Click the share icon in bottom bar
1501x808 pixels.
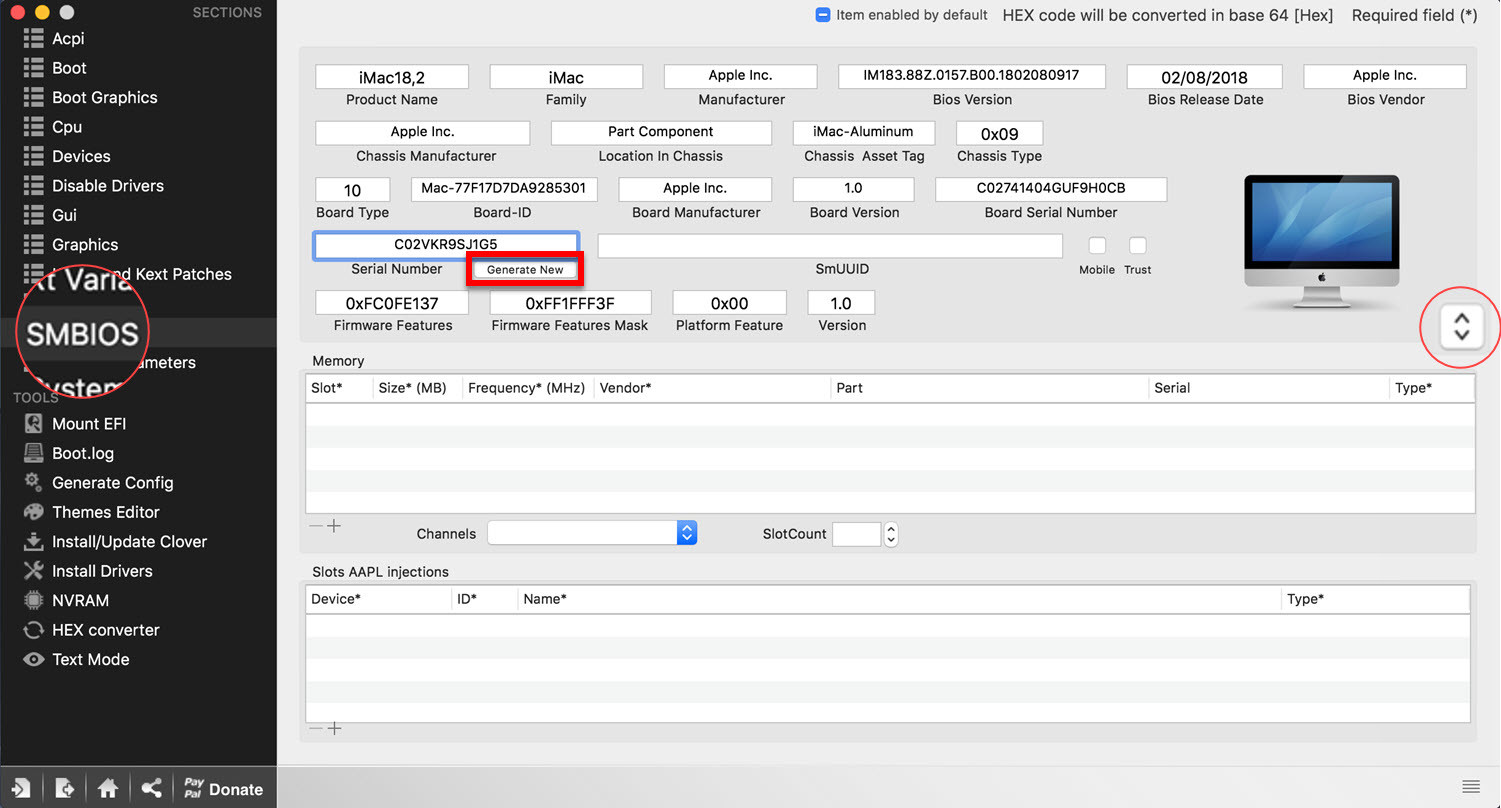click(151, 789)
